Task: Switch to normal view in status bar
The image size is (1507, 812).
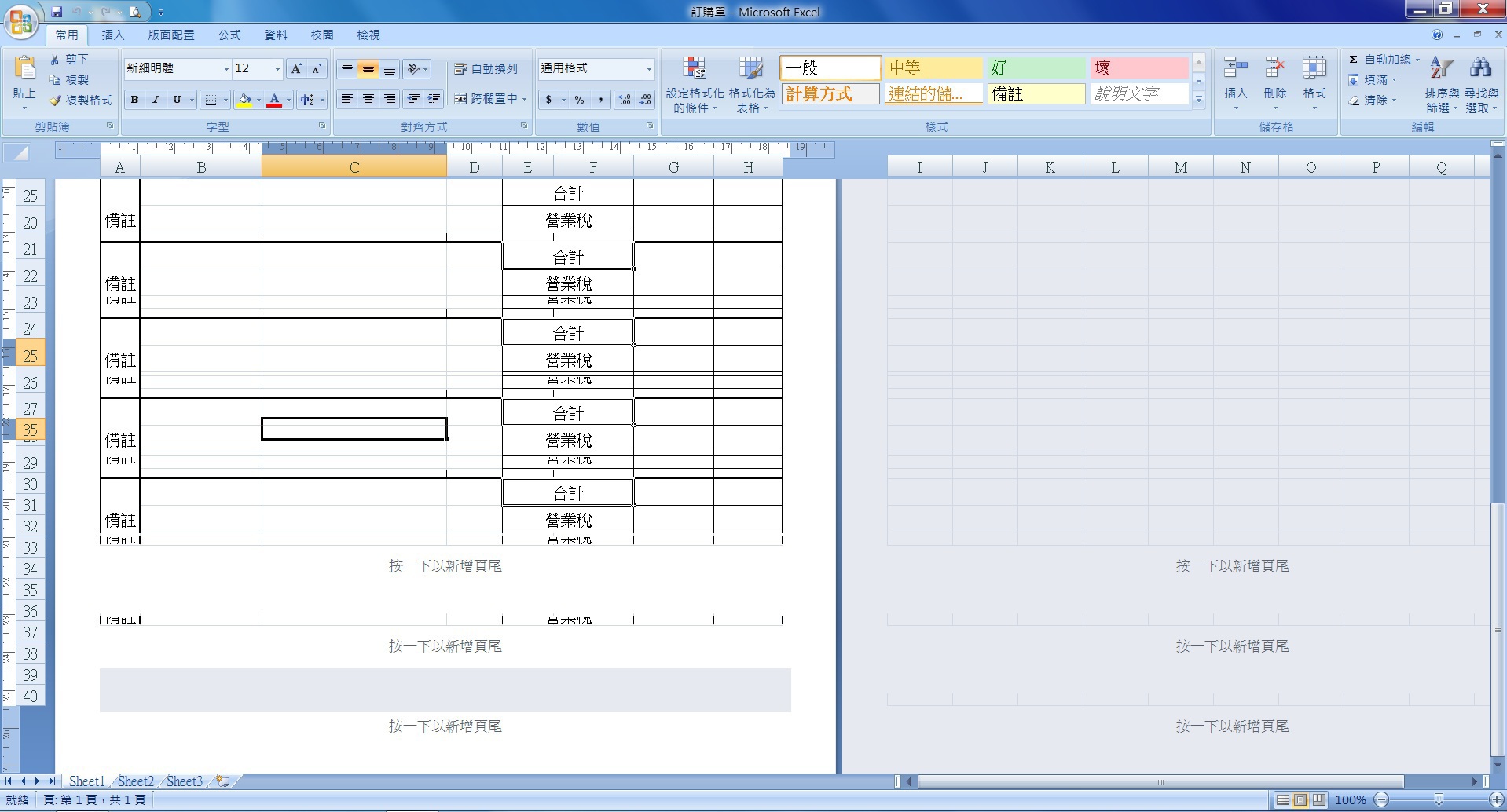Action: click(x=1282, y=800)
